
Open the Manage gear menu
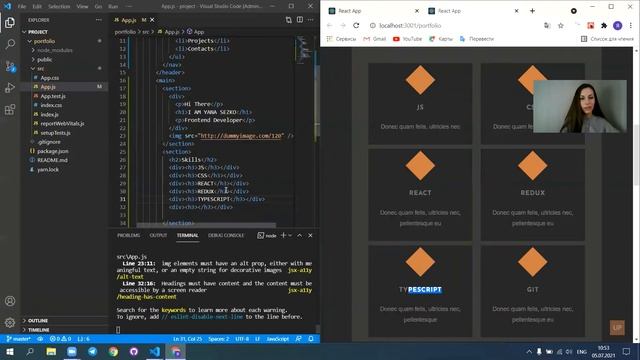[x=10, y=322]
